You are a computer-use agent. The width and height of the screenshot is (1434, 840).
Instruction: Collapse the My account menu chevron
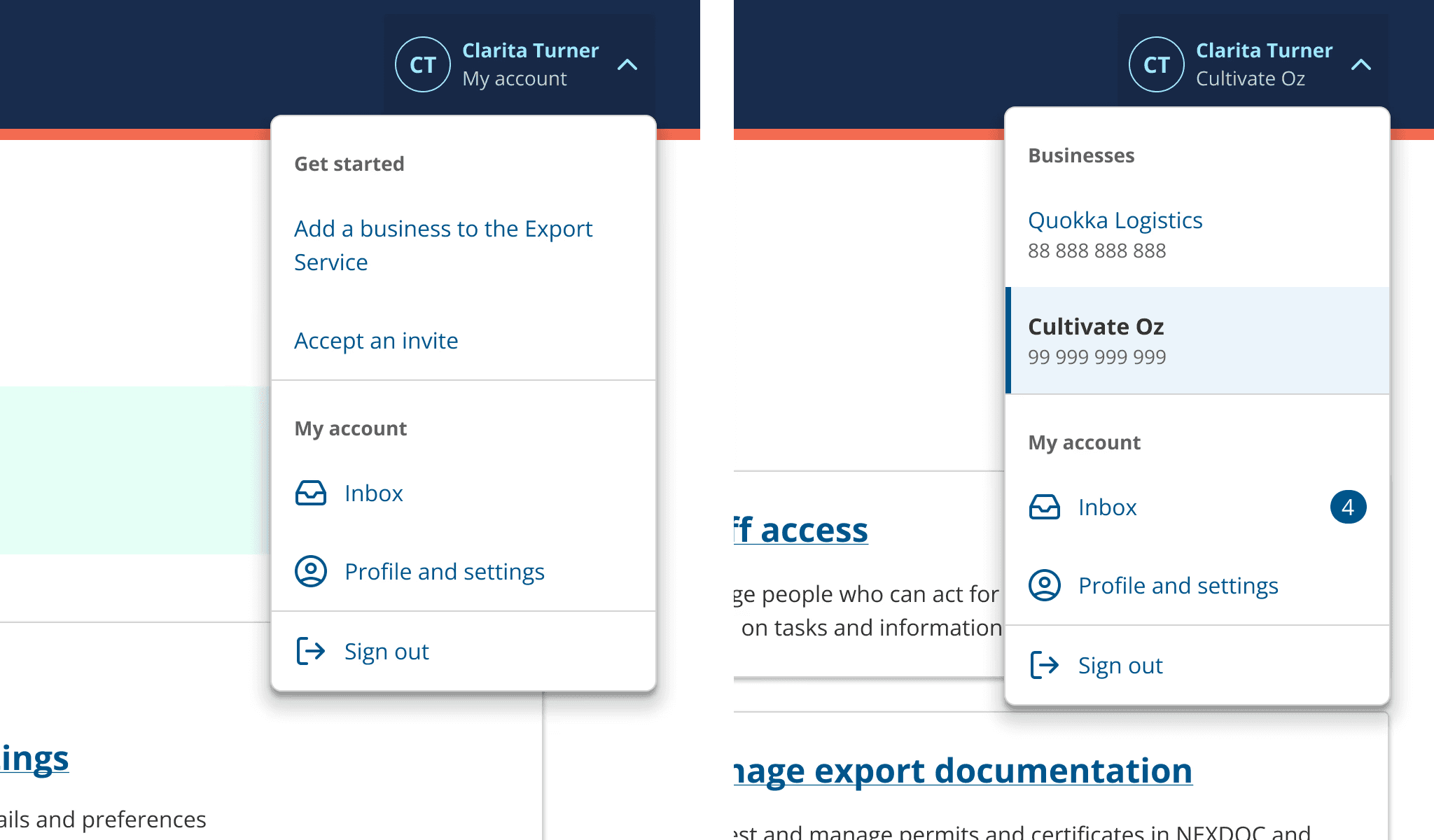click(x=627, y=65)
